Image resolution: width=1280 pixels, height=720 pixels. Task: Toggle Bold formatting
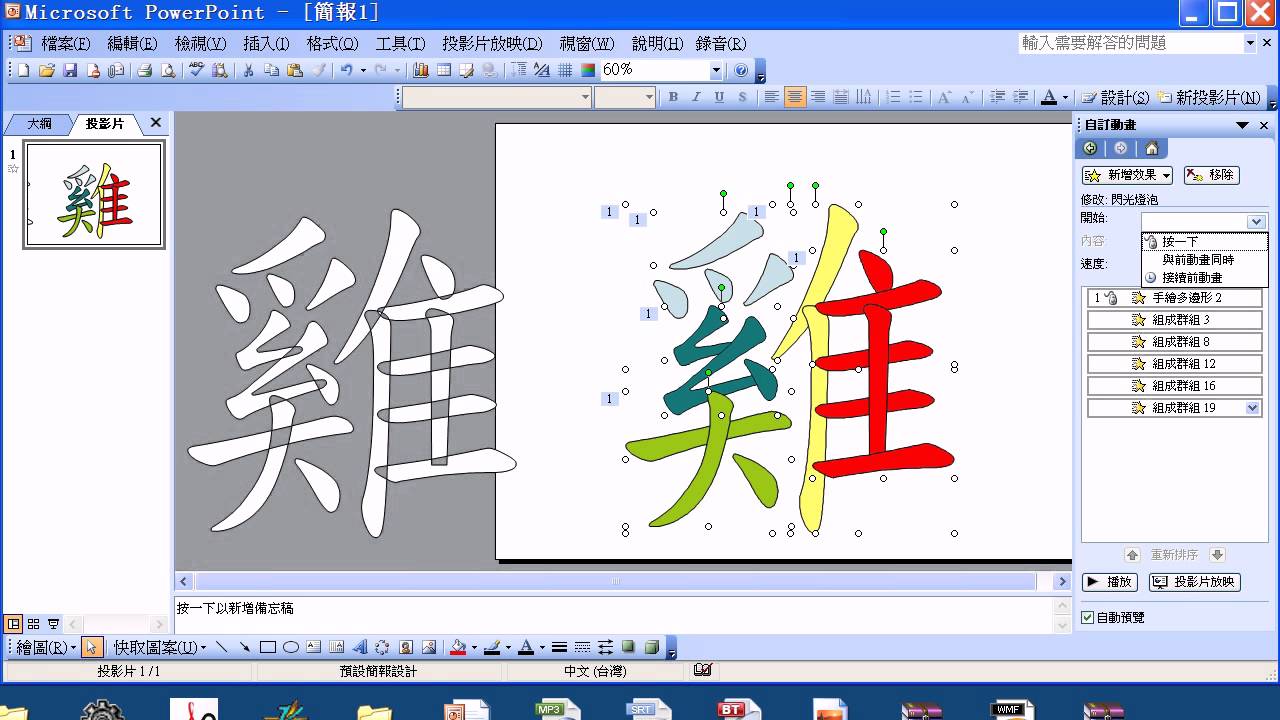pos(673,97)
